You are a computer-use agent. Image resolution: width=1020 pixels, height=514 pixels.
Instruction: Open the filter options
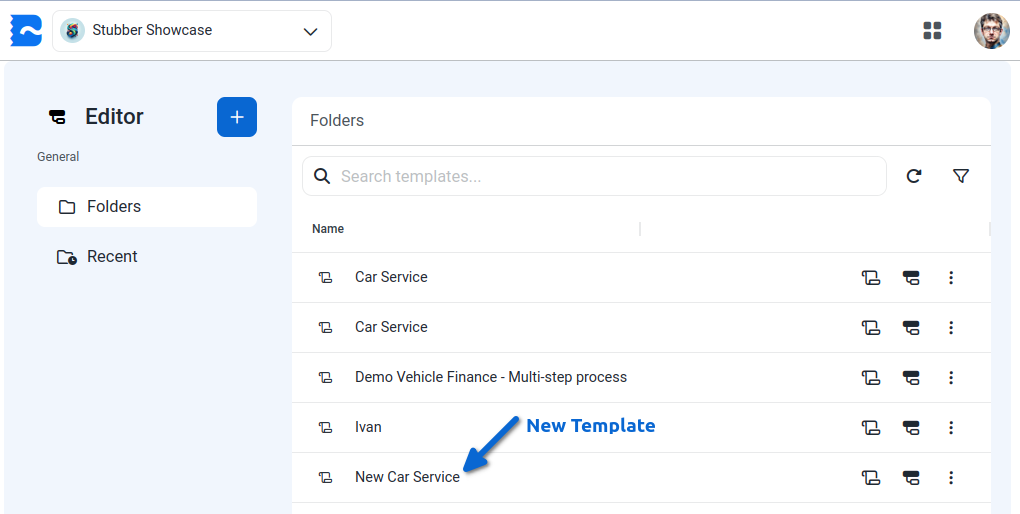click(x=961, y=176)
